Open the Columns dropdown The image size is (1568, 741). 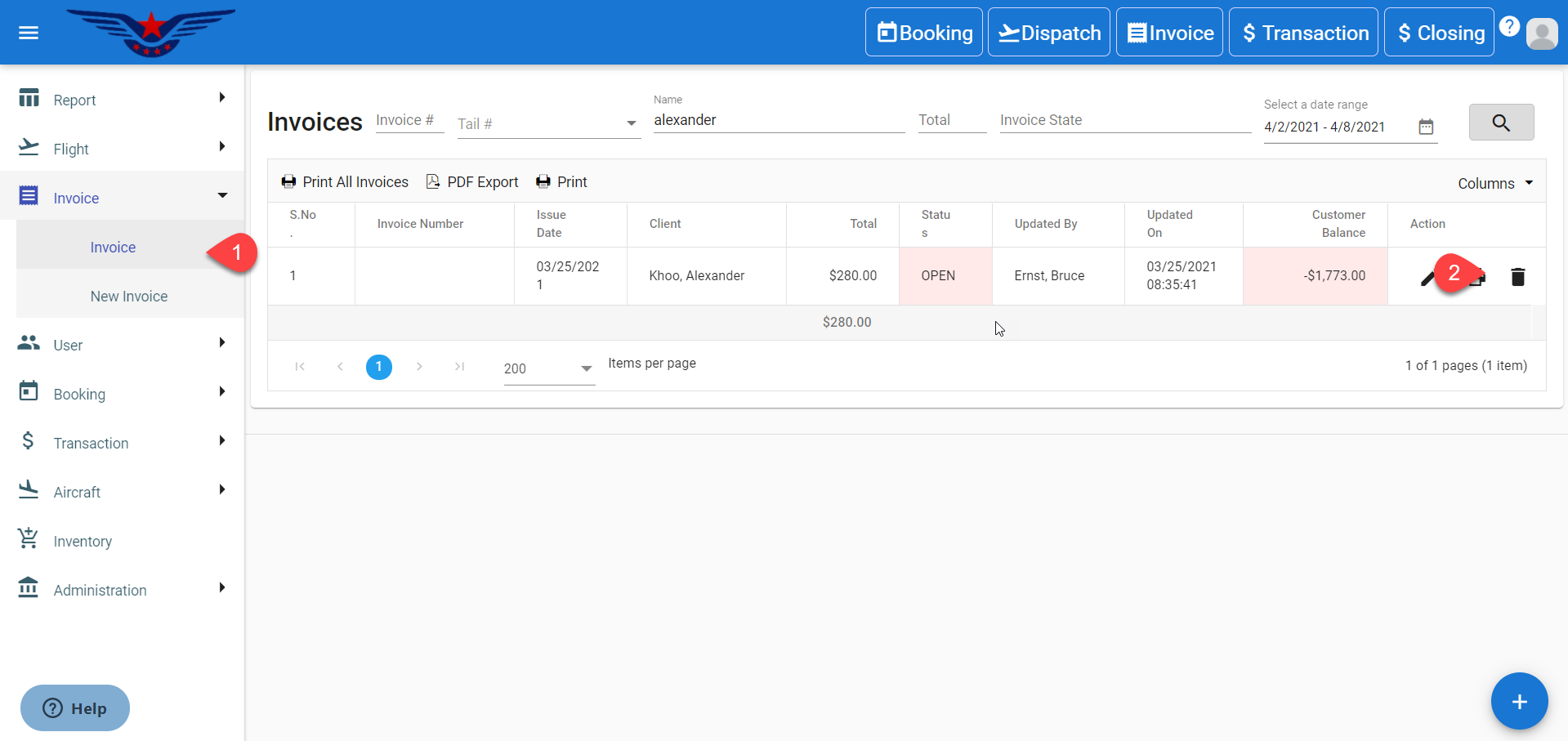(x=1494, y=184)
